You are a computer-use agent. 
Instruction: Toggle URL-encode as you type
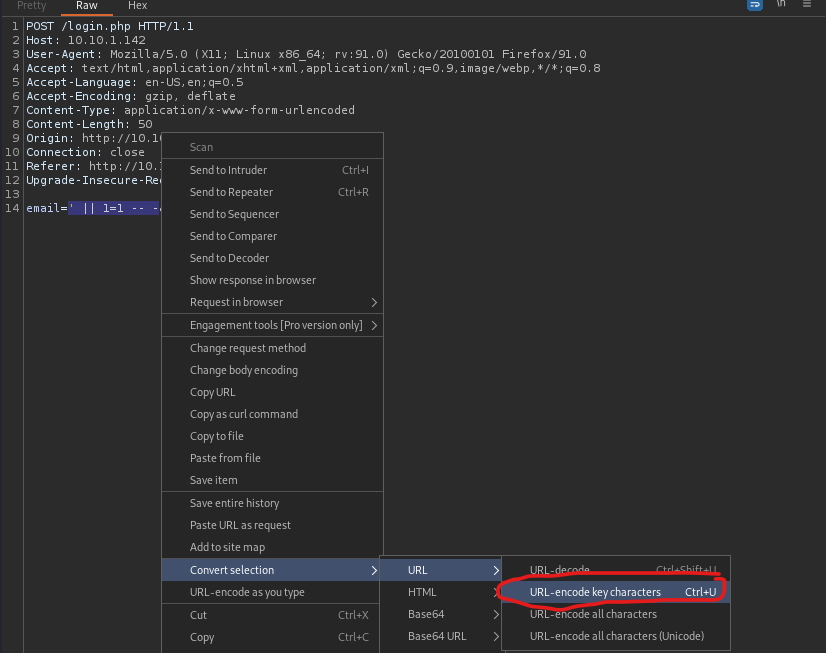pos(247,592)
